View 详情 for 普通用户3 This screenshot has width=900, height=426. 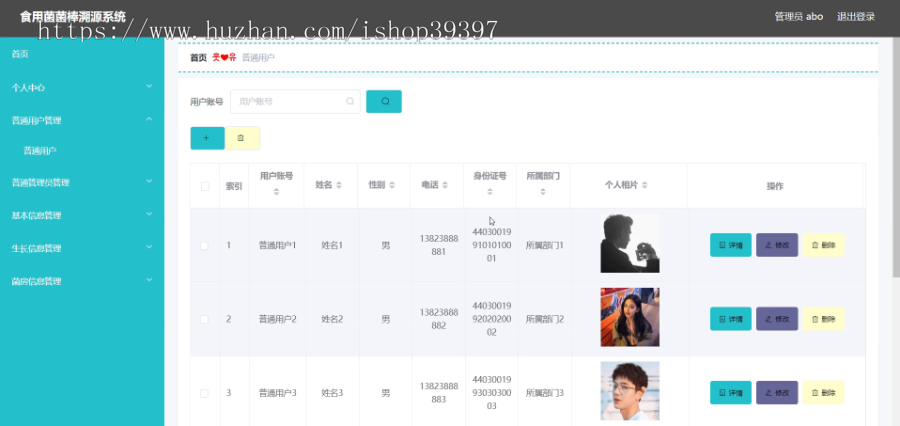731,393
